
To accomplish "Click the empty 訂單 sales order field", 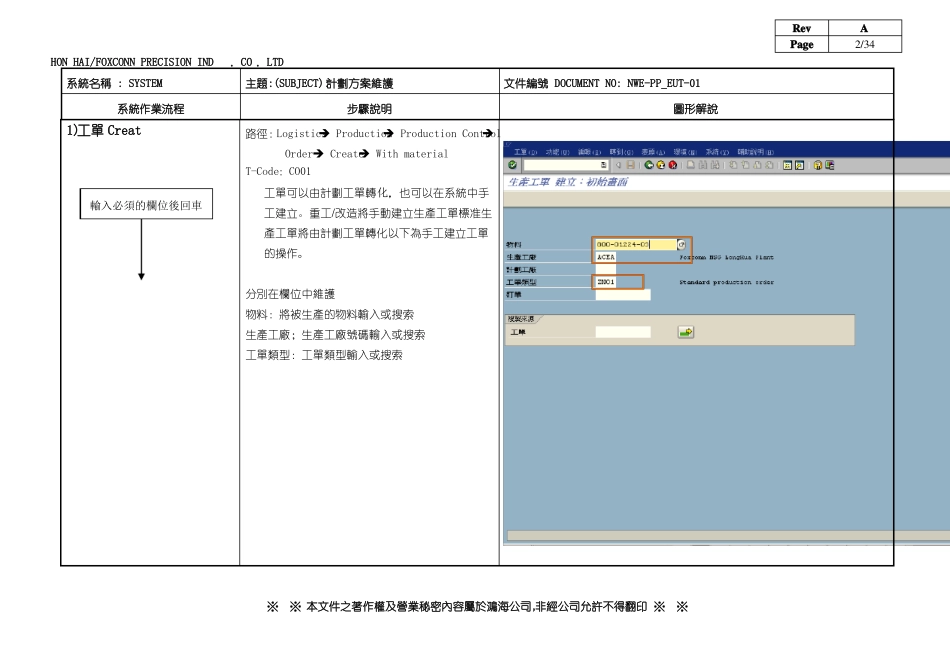I will pos(623,294).
